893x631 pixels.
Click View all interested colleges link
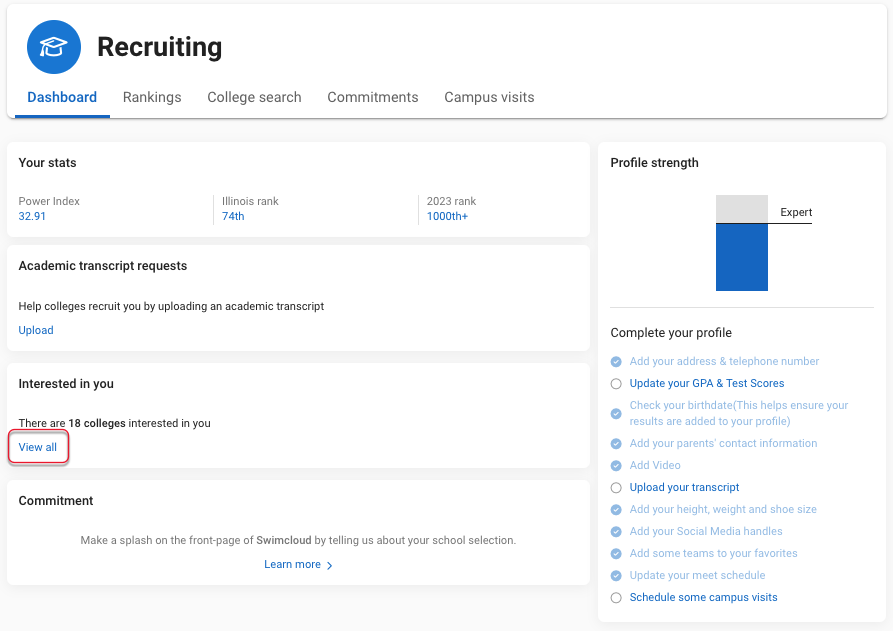38,448
